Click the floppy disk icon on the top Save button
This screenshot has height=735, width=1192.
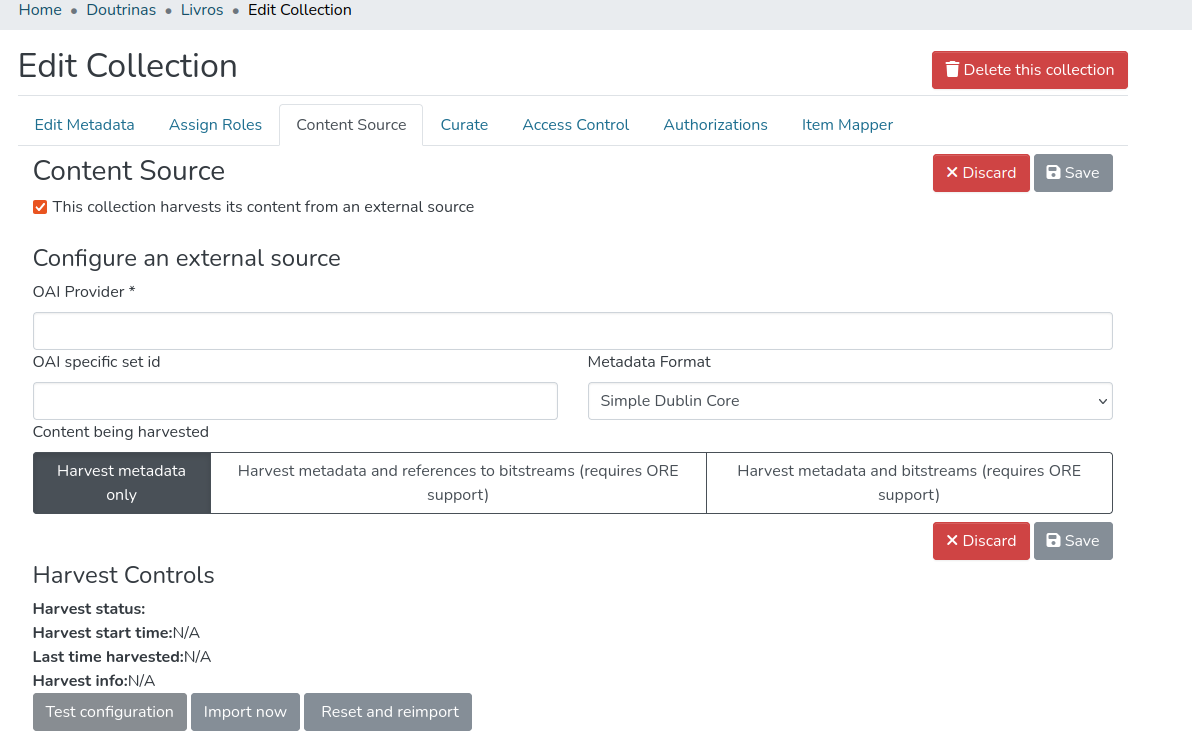point(1053,173)
